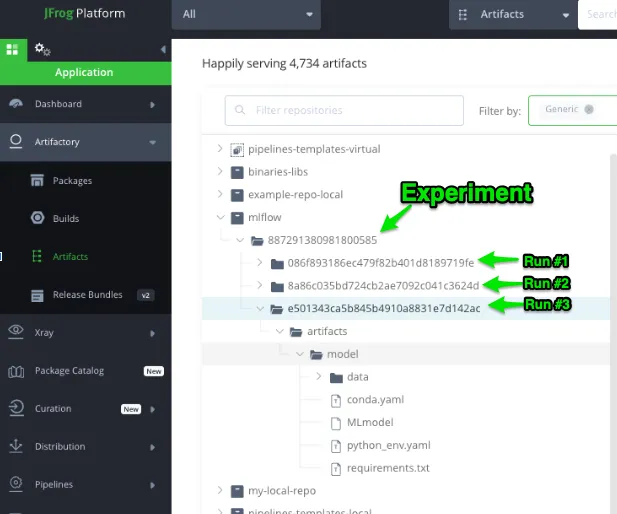The height and width of the screenshot is (514, 617).
Task: Click the Package Catalog book icon
Action: tap(16, 371)
